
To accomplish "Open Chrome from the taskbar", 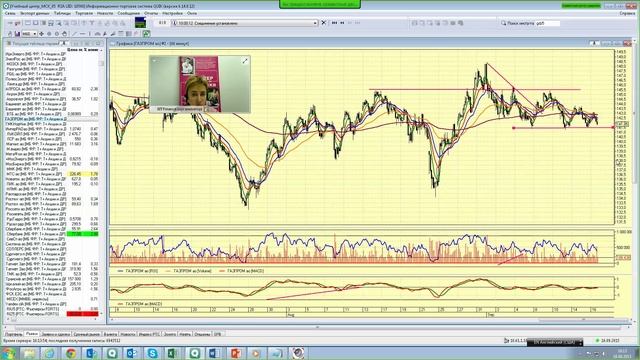I will (x=71, y=353).
